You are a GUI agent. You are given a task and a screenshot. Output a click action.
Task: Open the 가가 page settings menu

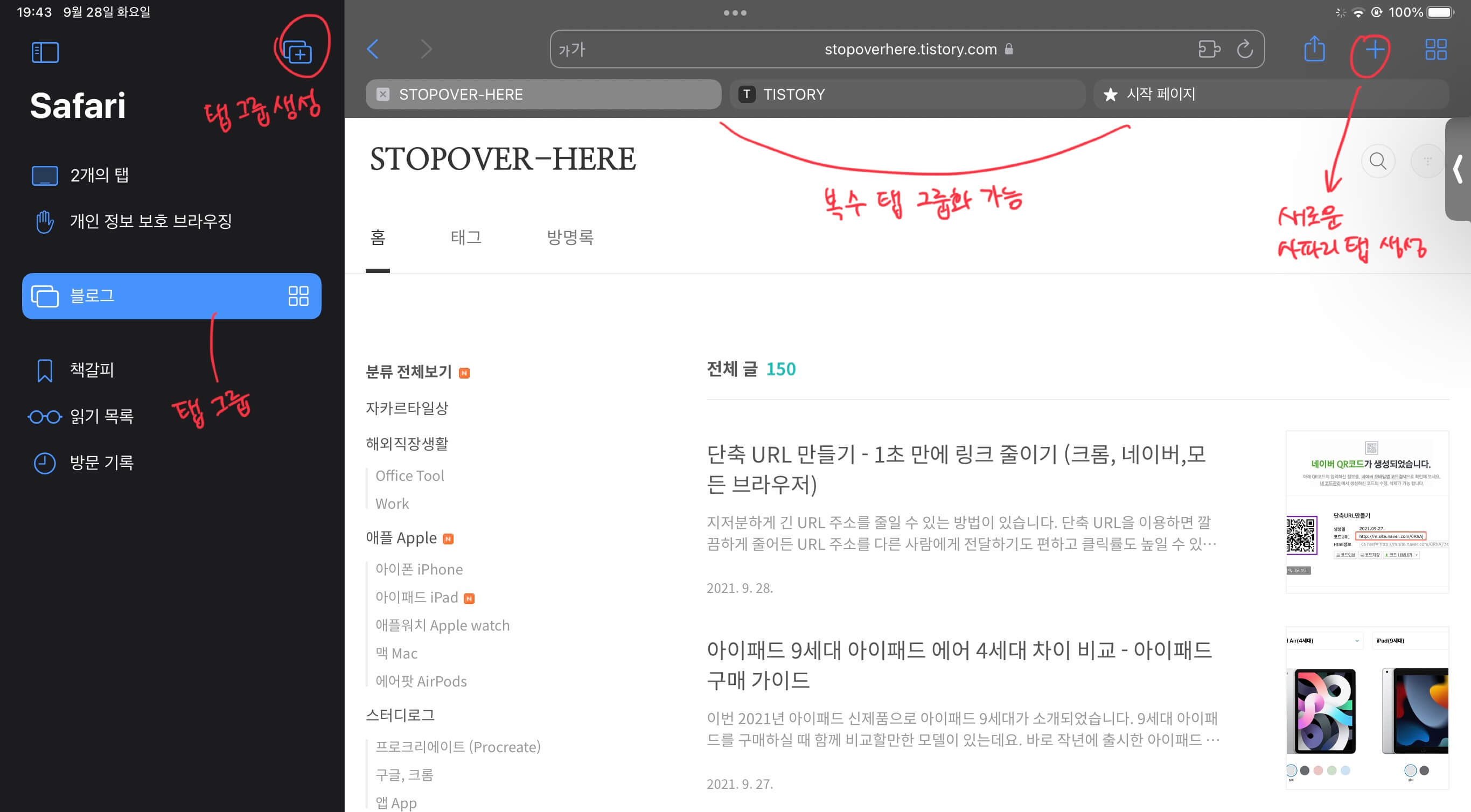tap(571, 50)
